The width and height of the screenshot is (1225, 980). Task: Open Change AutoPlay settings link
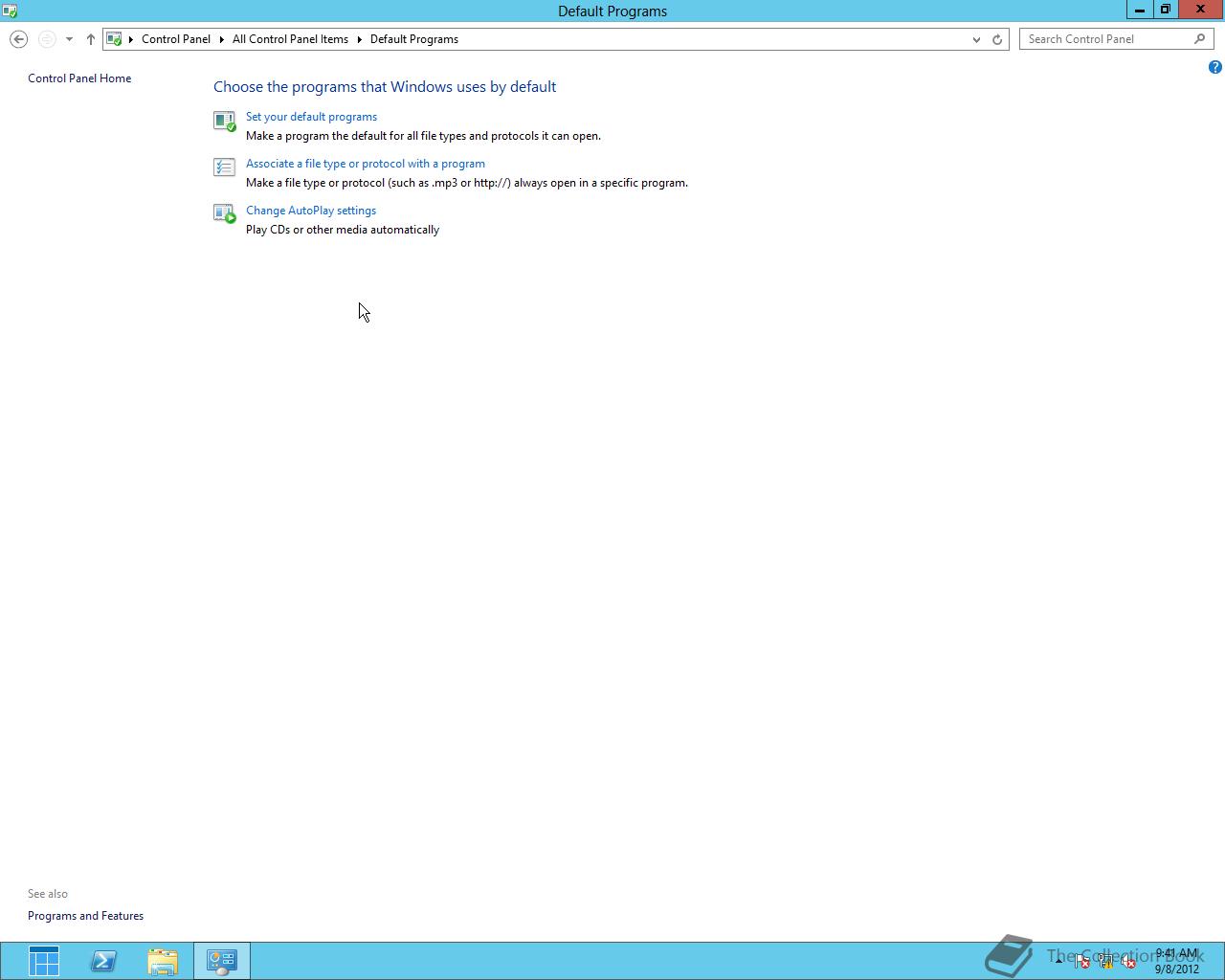tap(311, 211)
